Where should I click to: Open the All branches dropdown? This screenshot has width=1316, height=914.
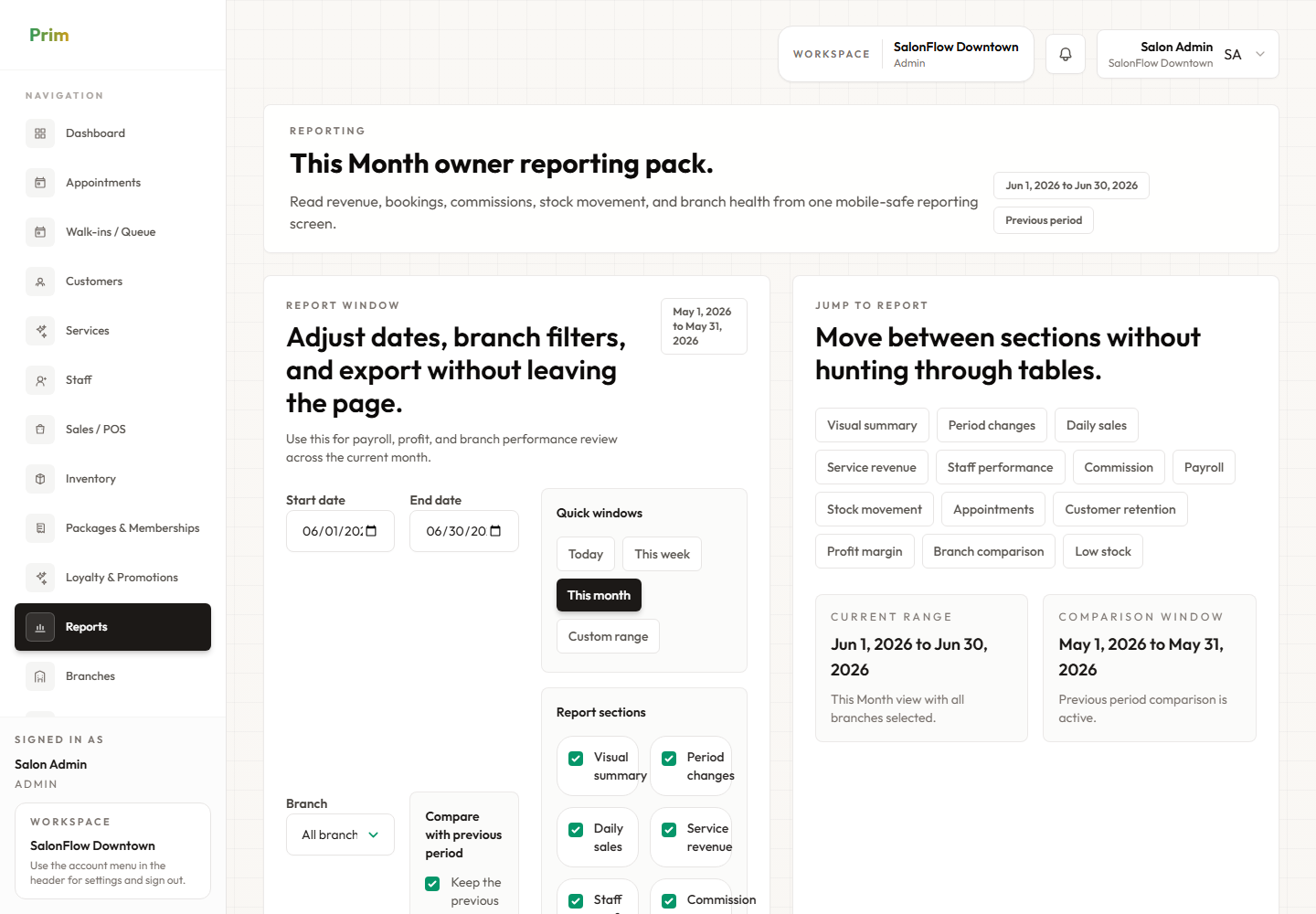340,834
